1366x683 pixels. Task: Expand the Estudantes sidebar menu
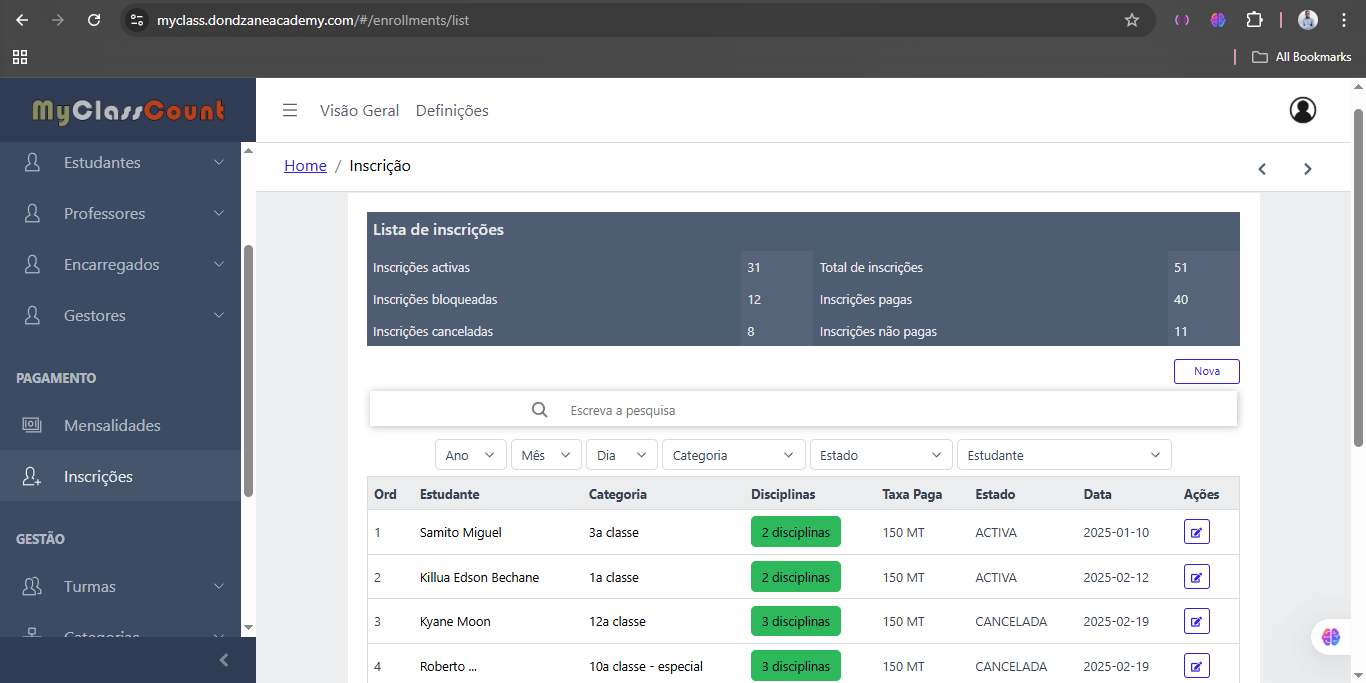click(x=127, y=163)
